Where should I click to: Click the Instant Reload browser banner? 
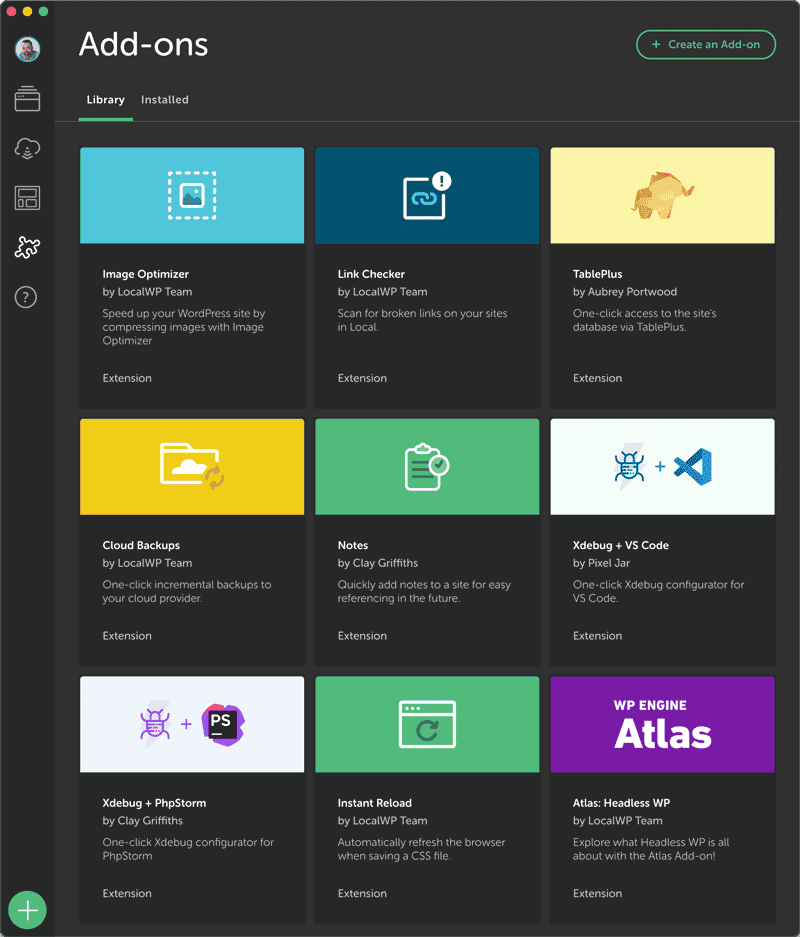coord(427,724)
